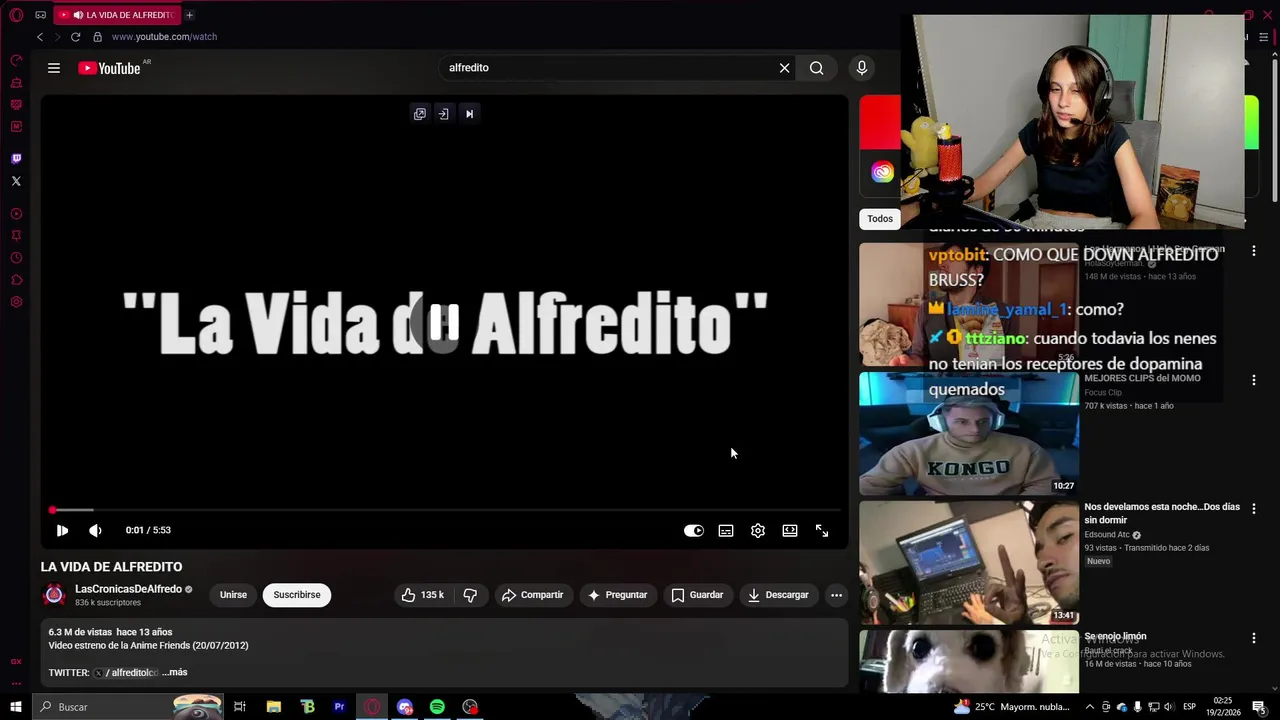Save video with Guardar button
This screenshot has height=720, width=1280.
pos(697,595)
